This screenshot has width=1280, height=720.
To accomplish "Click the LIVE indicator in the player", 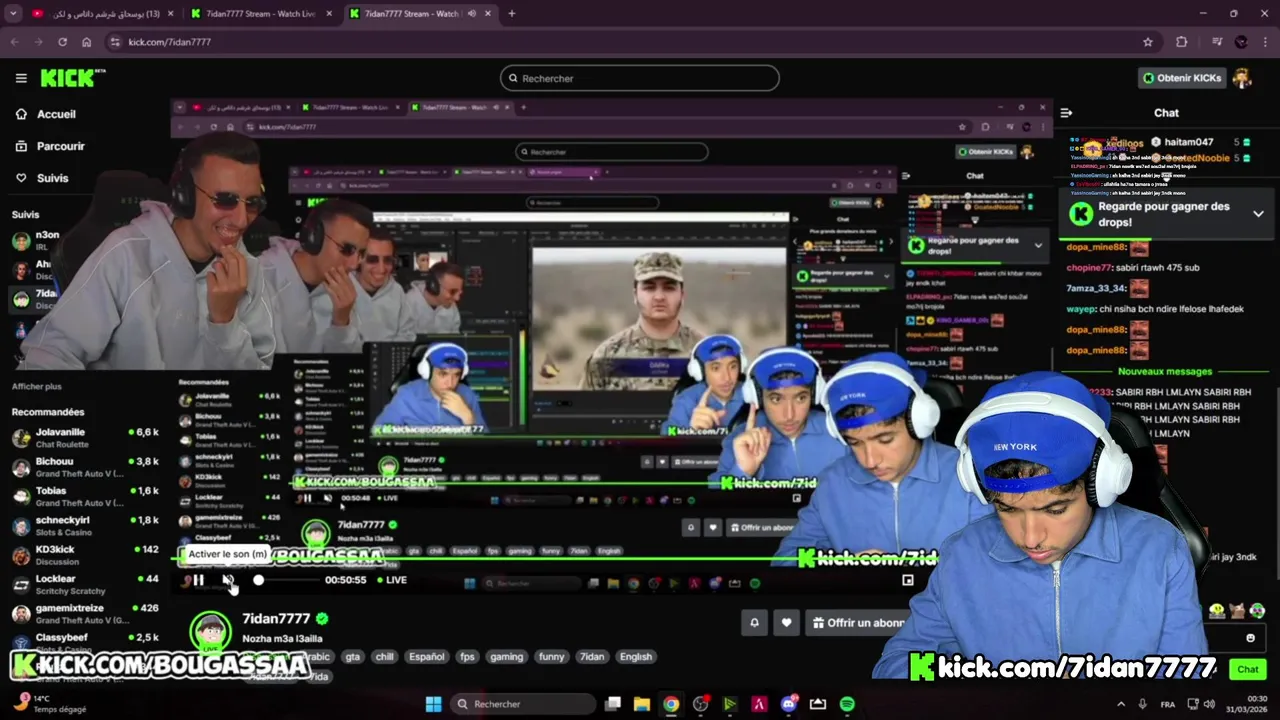I will (x=392, y=580).
